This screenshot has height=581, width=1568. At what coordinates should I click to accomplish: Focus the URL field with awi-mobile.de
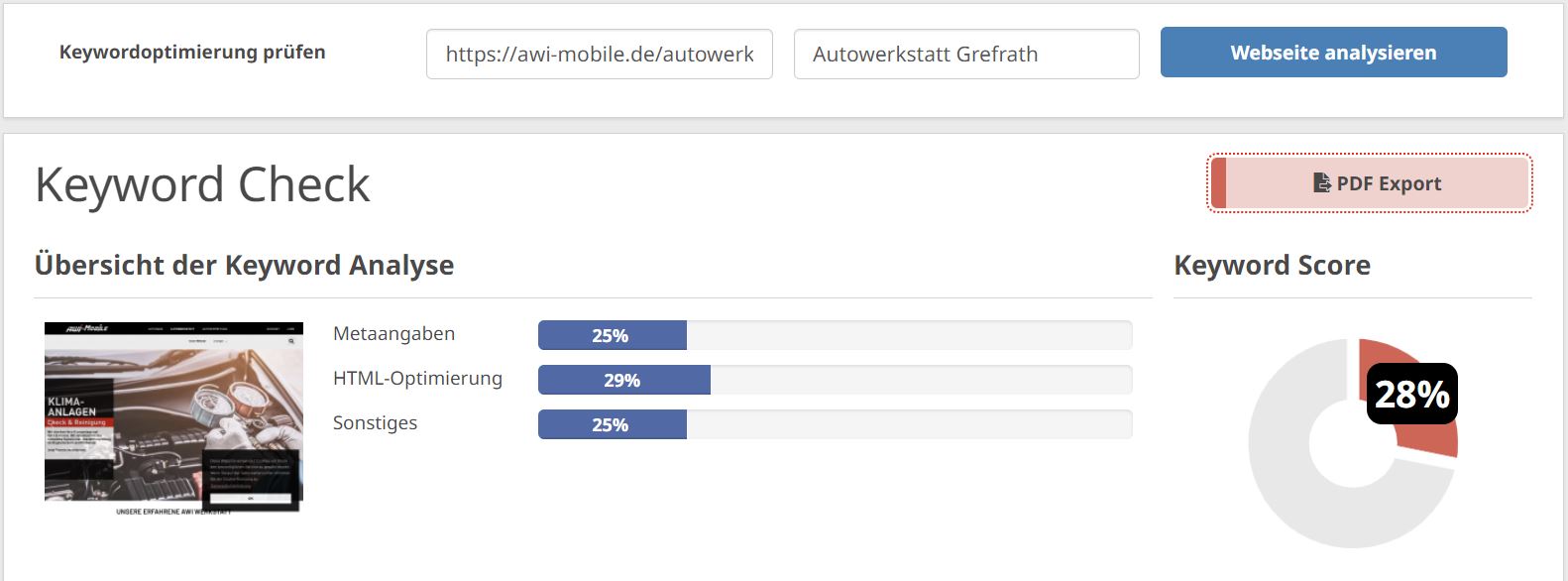[600, 54]
